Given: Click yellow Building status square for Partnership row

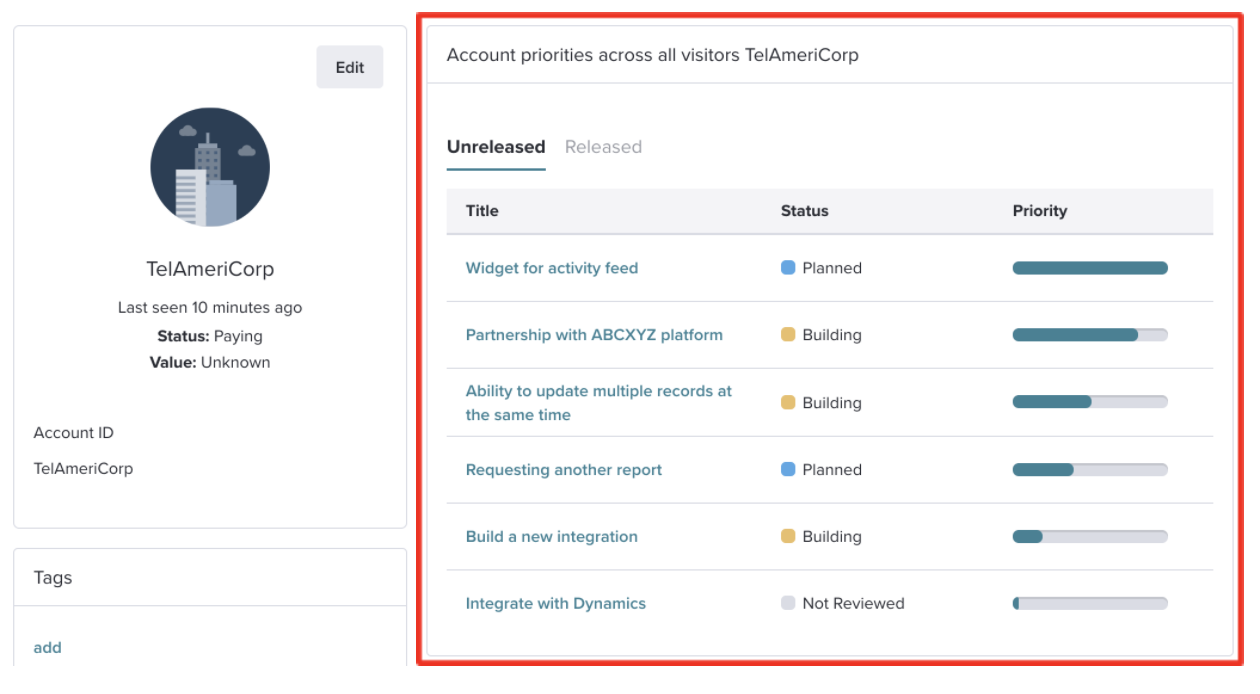Looking at the screenshot, I should click(788, 335).
